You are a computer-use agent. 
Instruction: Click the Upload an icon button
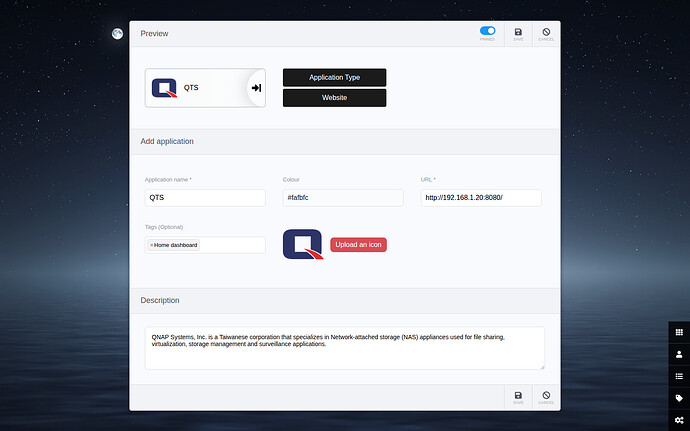(x=358, y=245)
